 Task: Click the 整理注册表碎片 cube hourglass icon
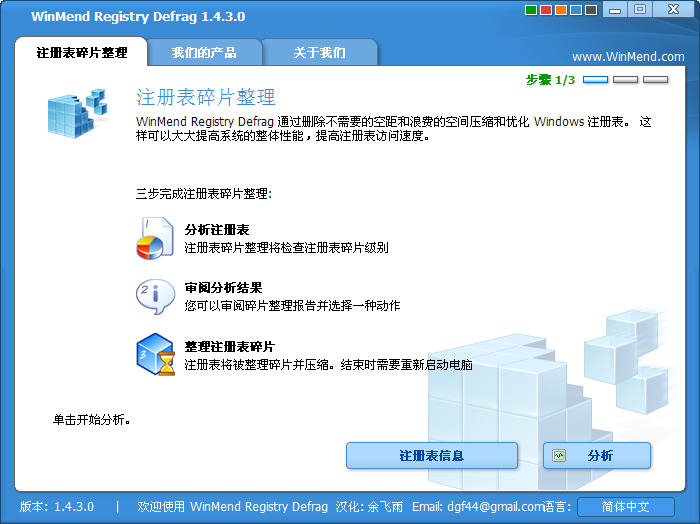(155, 354)
